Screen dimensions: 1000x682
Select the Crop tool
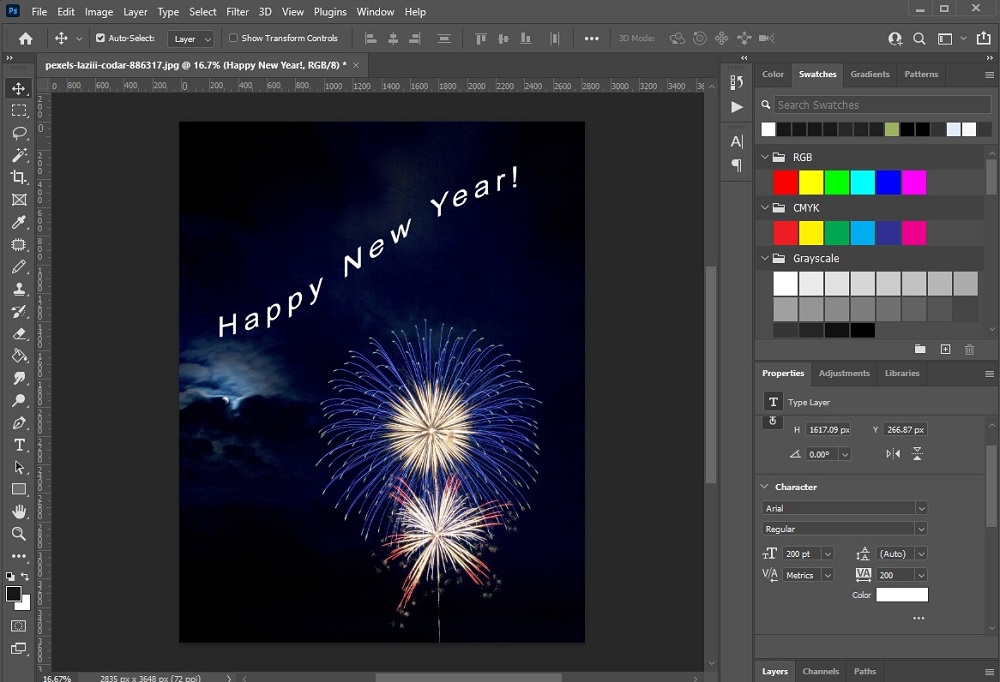coord(18,177)
